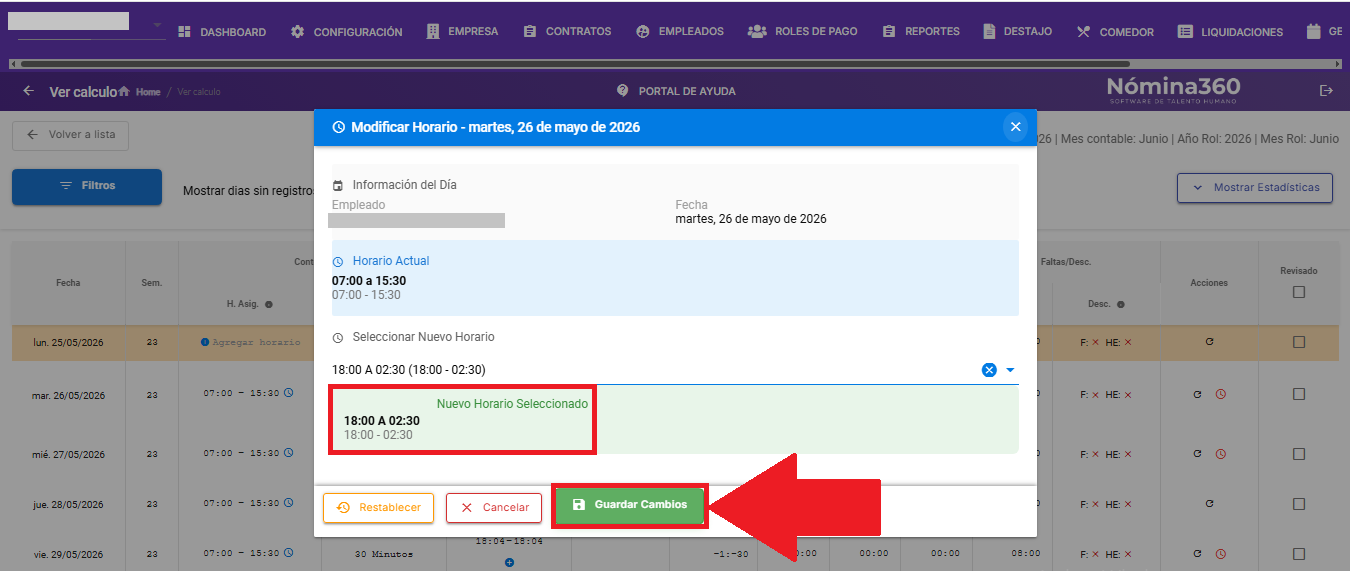Click red clock icon in mié. 27/05/2026 row
This screenshot has height=571, width=1350.
tap(1220, 454)
